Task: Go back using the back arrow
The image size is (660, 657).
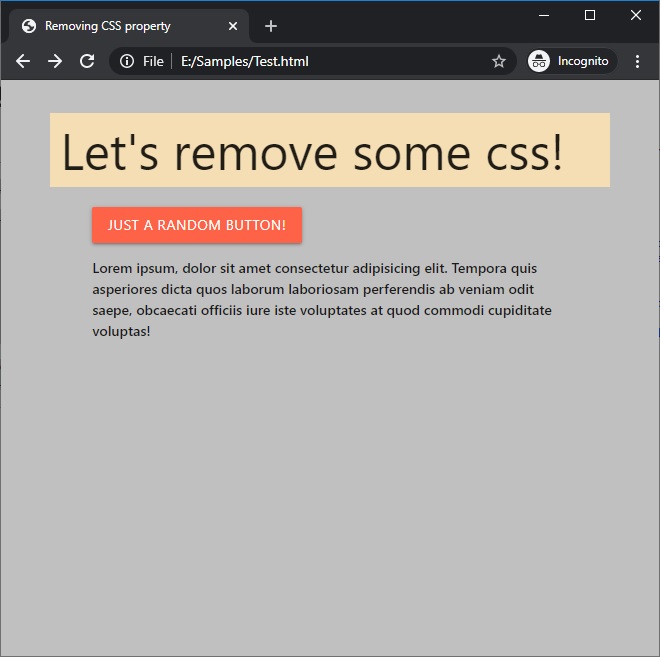Action: pos(23,61)
